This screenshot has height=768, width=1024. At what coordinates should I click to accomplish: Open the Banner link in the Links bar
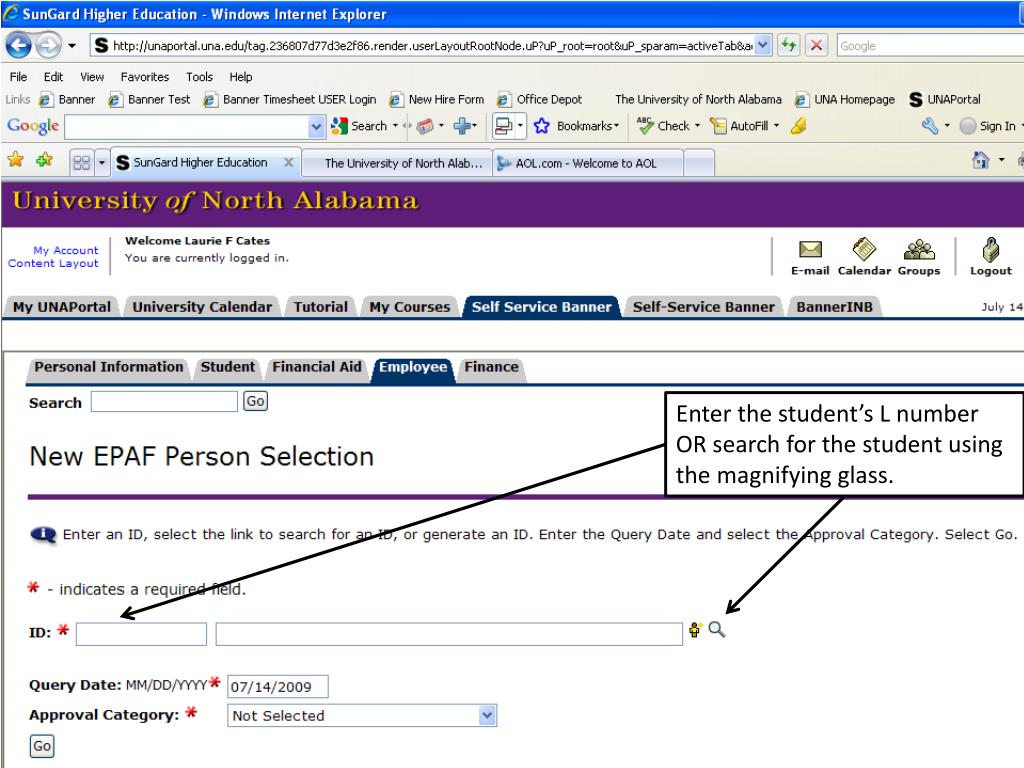68,99
